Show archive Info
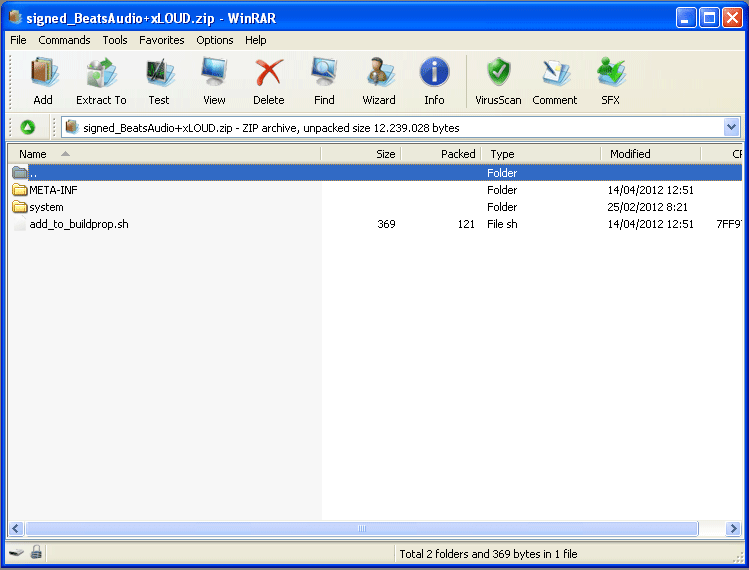The height and width of the screenshot is (570, 749). click(x=434, y=72)
